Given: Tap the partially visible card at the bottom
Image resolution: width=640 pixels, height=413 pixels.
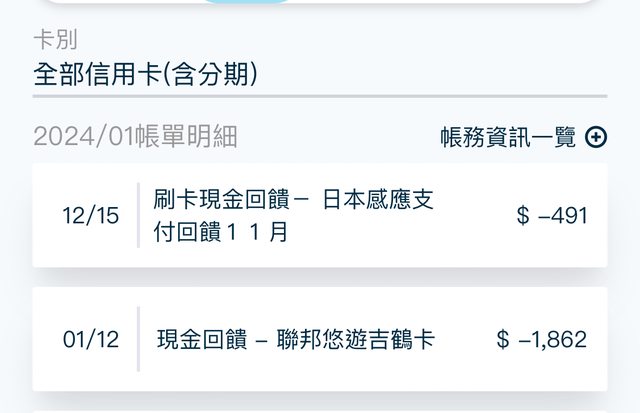Looking at the screenshot, I should point(320,409).
